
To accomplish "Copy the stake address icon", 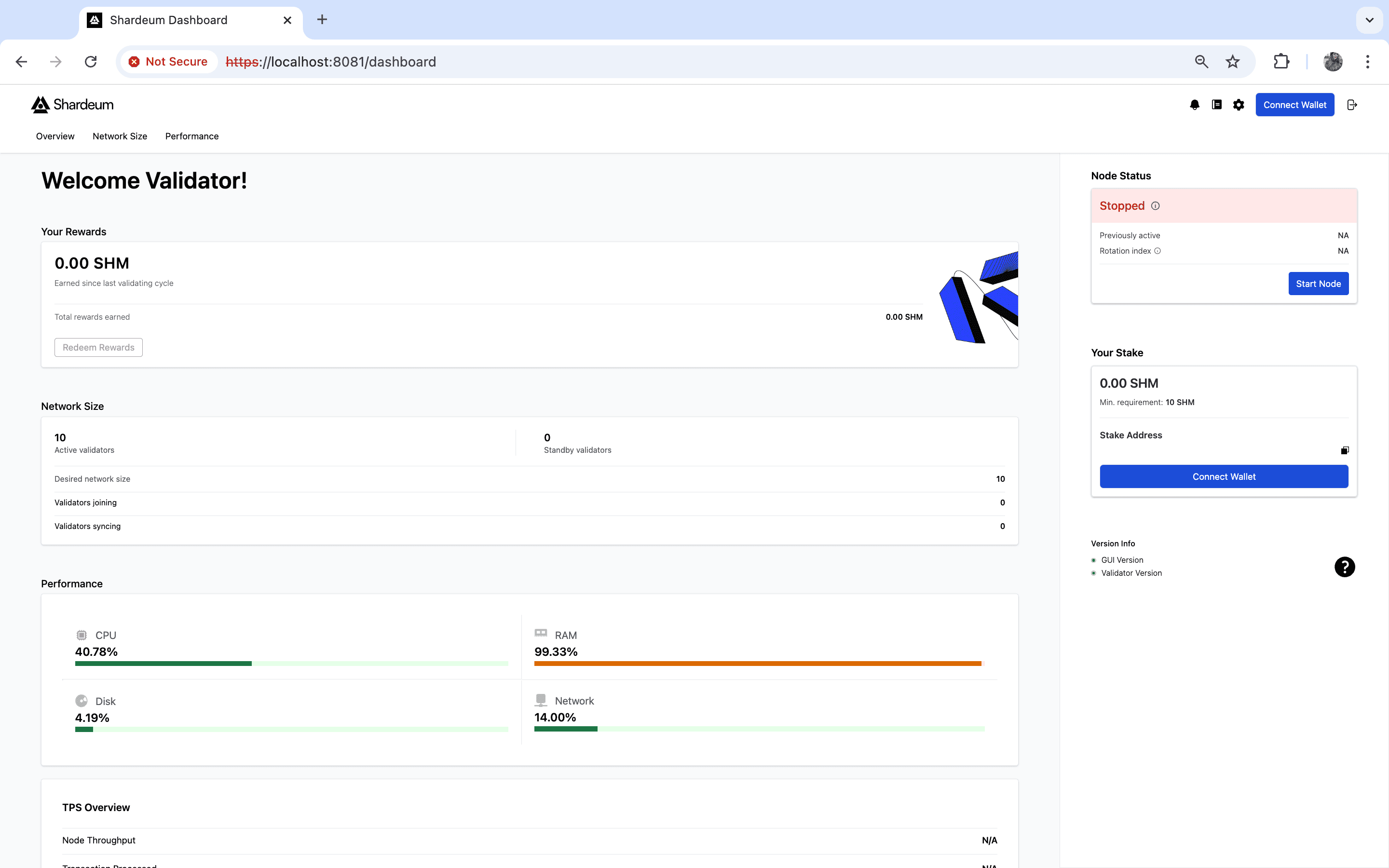I will coord(1344,451).
